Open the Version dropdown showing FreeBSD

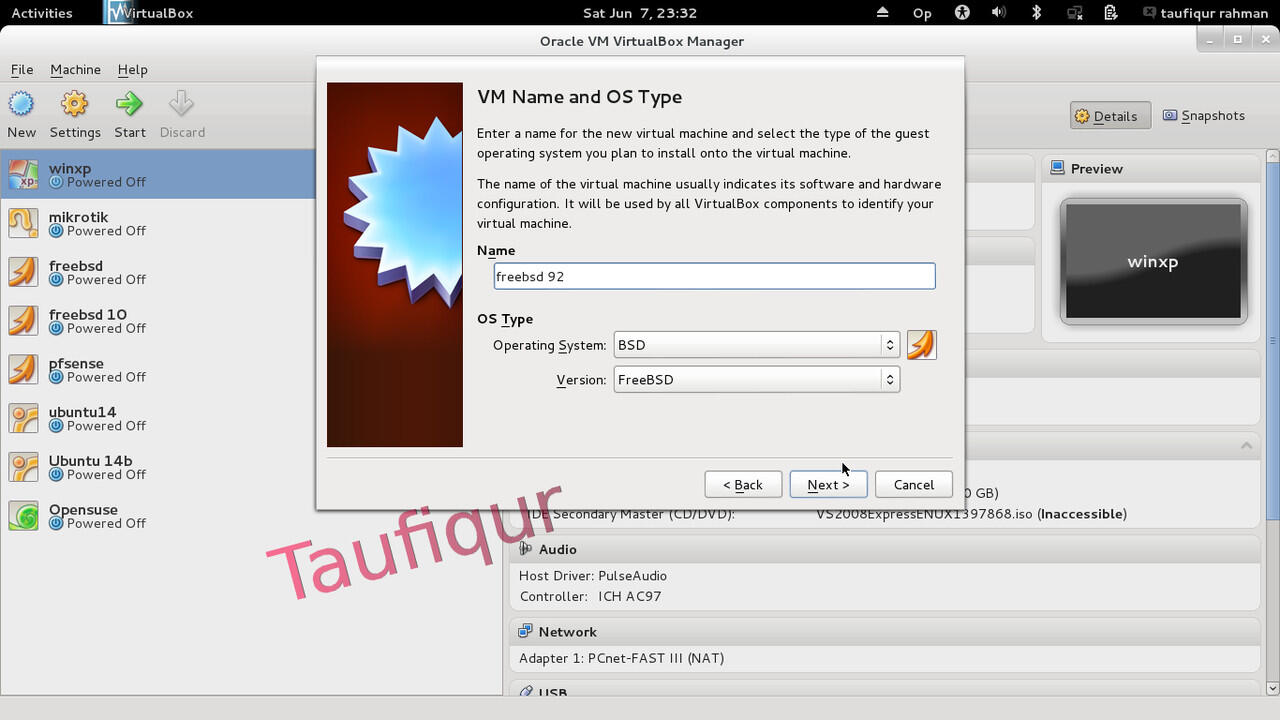click(x=756, y=379)
